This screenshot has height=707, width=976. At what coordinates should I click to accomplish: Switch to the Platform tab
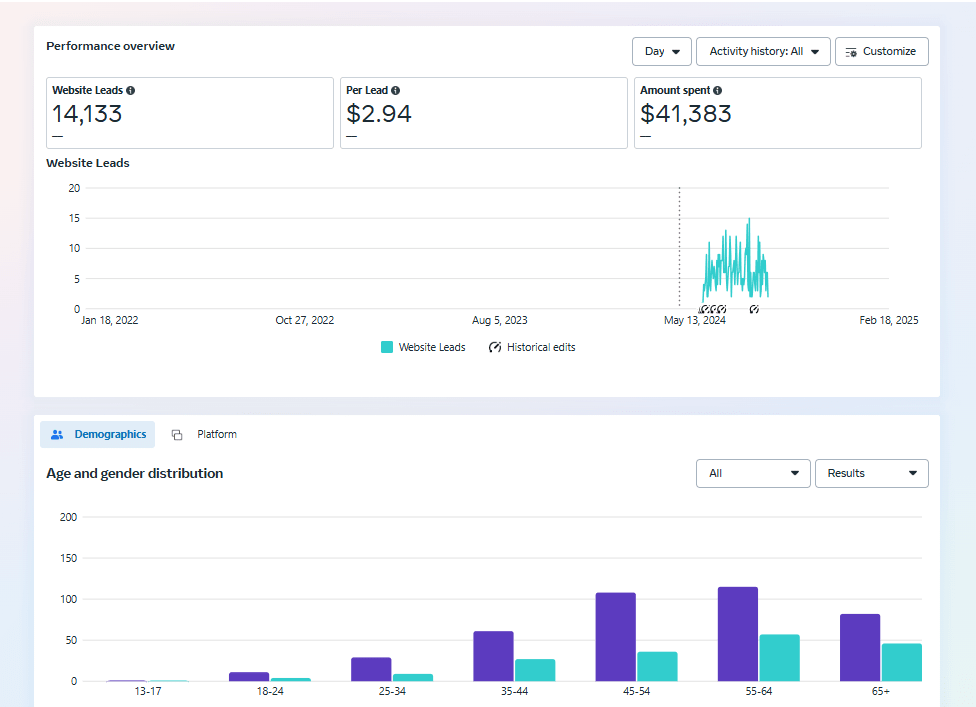click(x=216, y=435)
